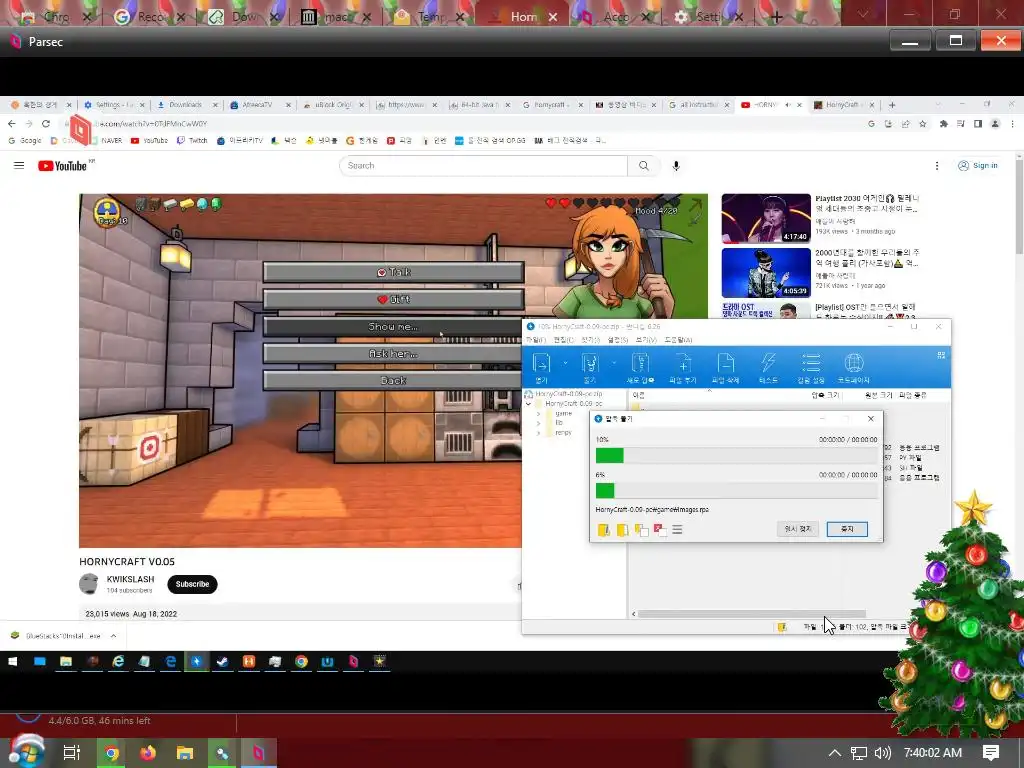Expand the game folder in Bandizip's tree

click(539, 414)
